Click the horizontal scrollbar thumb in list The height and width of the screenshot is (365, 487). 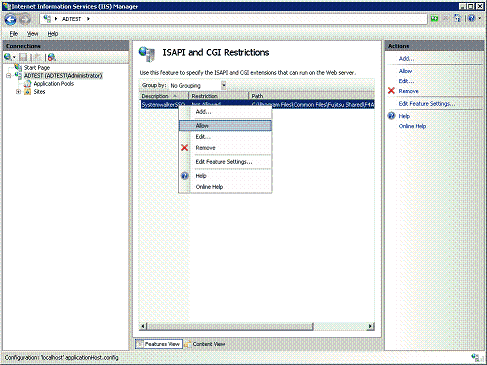[x=230, y=326]
